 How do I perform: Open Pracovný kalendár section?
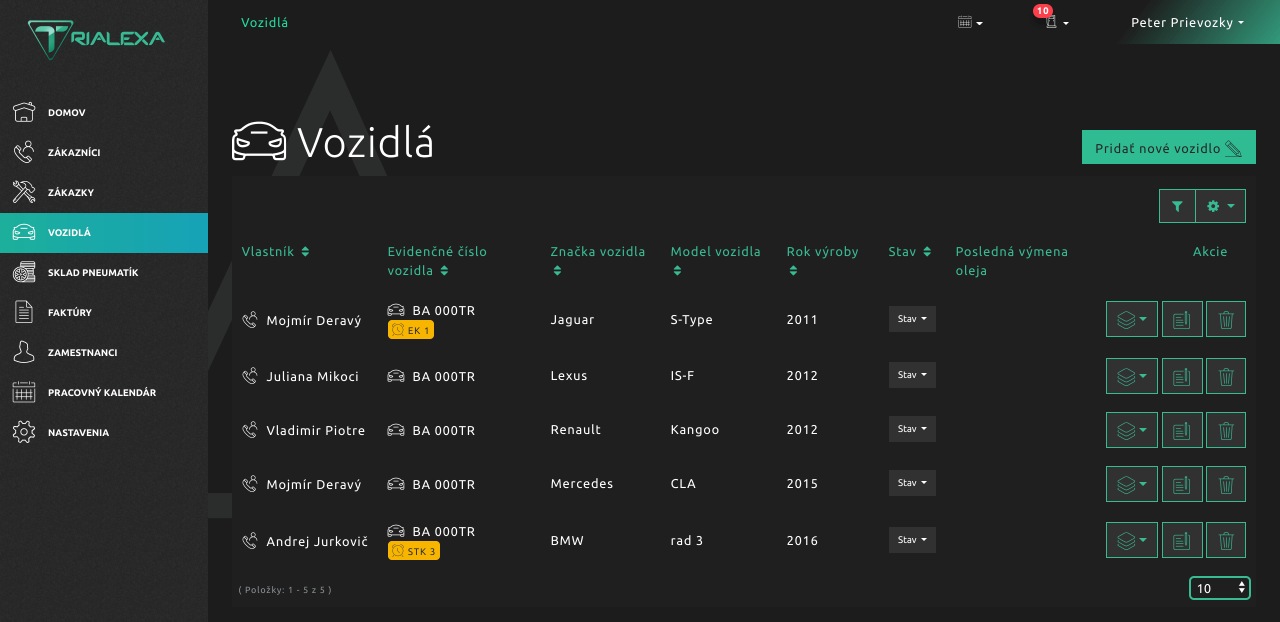click(x=104, y=392)
